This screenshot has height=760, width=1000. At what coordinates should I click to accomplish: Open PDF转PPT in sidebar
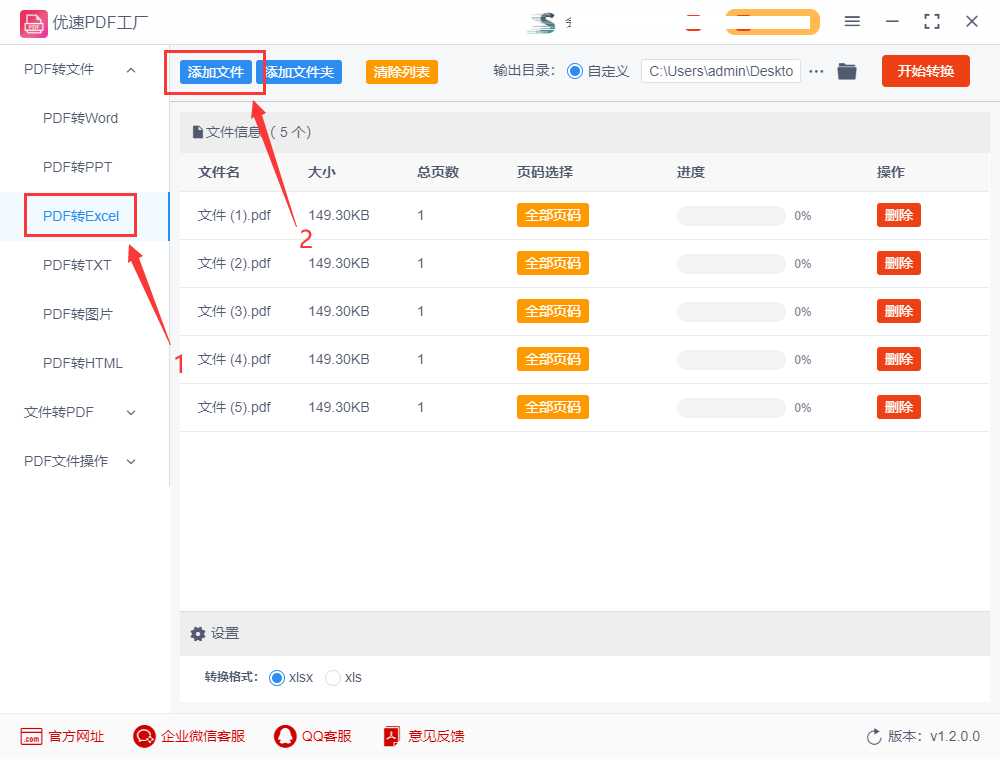tap(77, 168)
